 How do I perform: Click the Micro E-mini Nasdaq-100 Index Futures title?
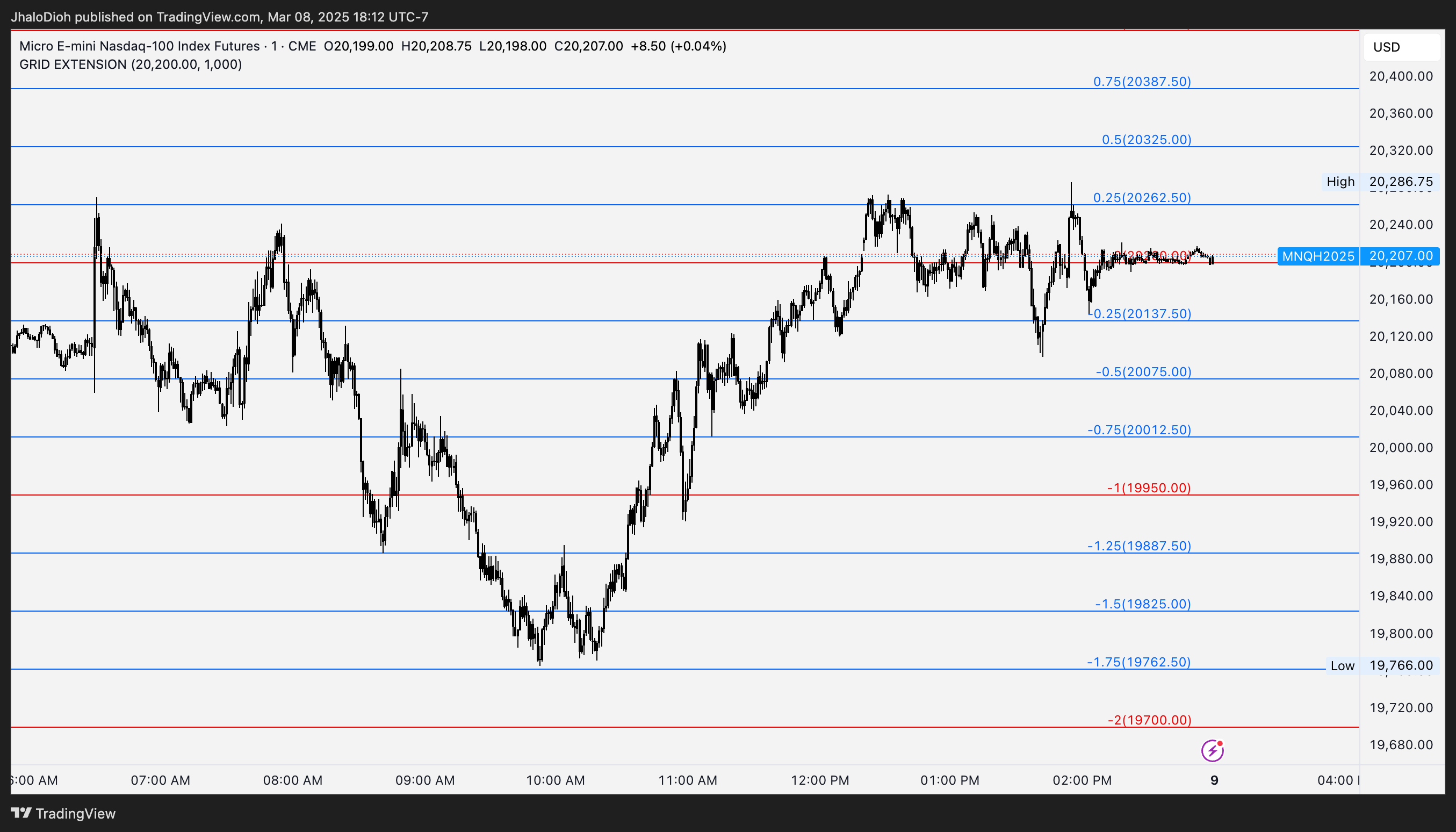[x=139, y=46]
